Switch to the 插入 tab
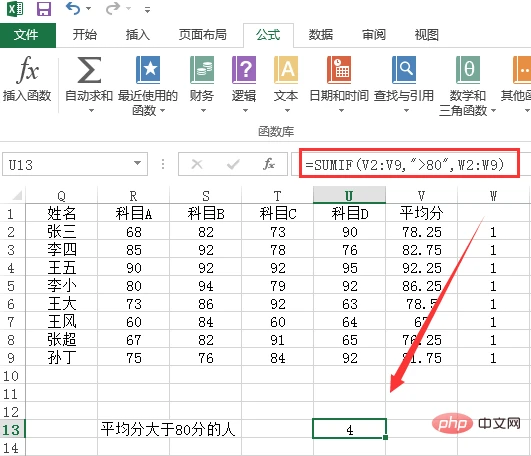This screenshot has height=456, width=531. [x=137, y=35]
